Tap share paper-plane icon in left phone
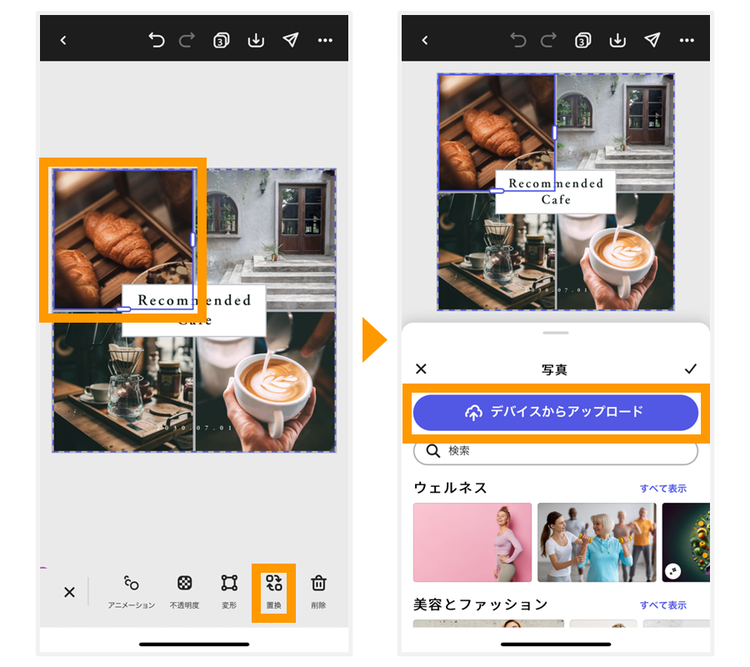The image size is (750, 667). (x=290, y=40)
